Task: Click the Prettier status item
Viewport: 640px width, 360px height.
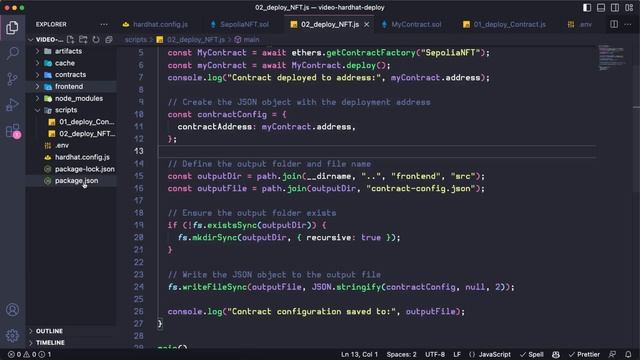Action: (584, 354)
